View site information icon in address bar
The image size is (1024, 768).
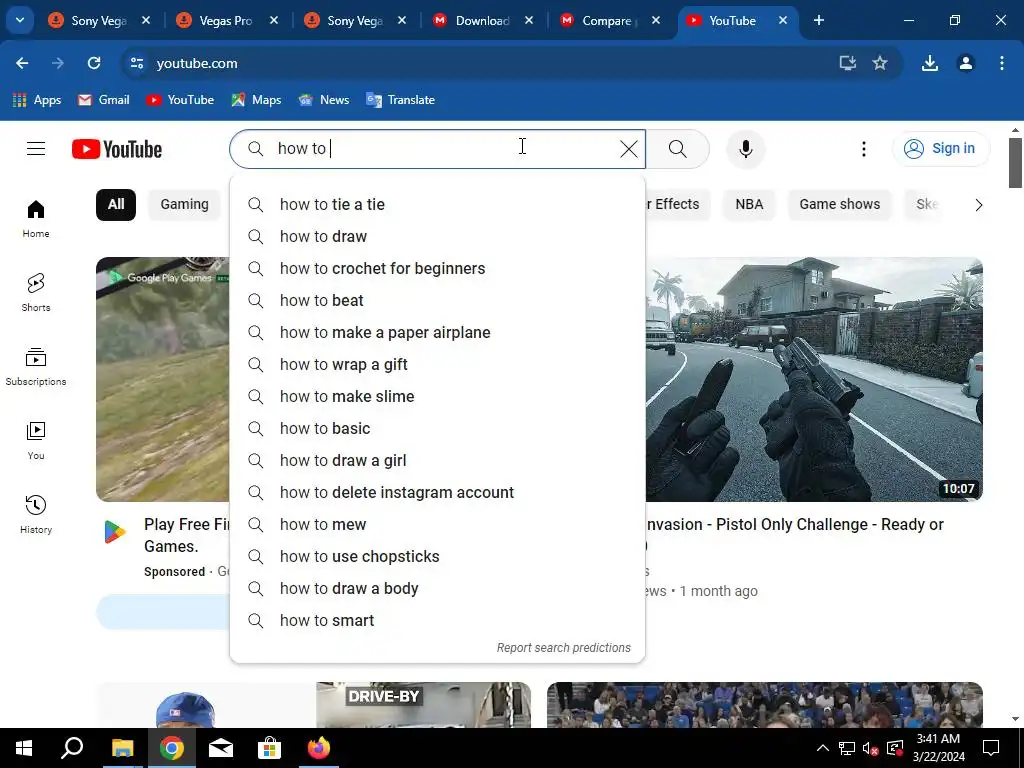click(136, 63)
